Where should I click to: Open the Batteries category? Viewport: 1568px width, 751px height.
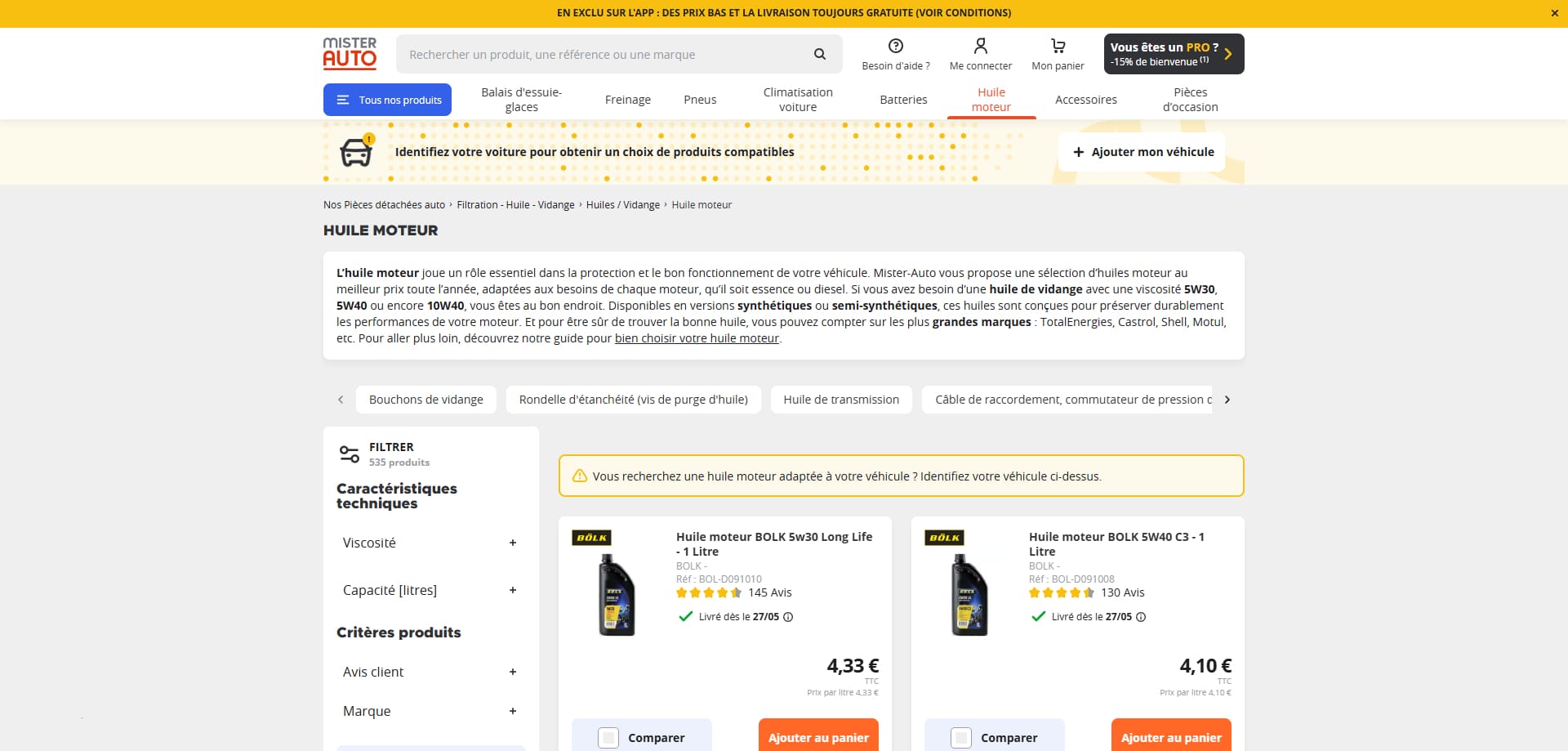tap(903, 100)
